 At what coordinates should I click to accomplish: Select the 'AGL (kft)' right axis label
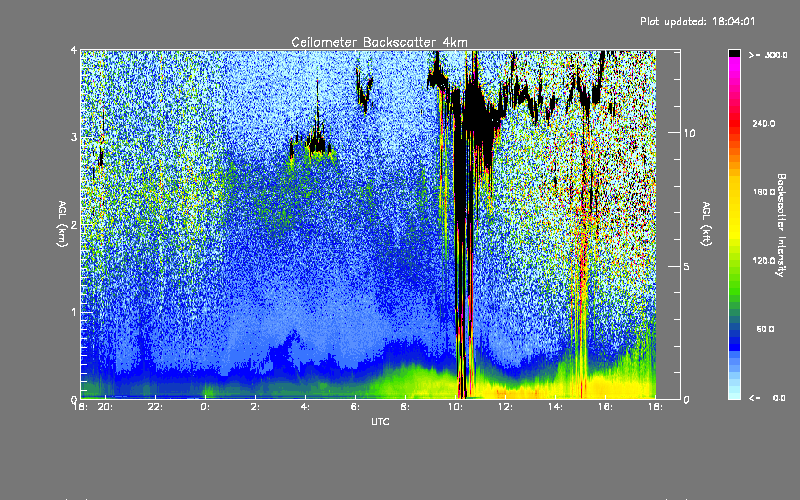(706, 224)
